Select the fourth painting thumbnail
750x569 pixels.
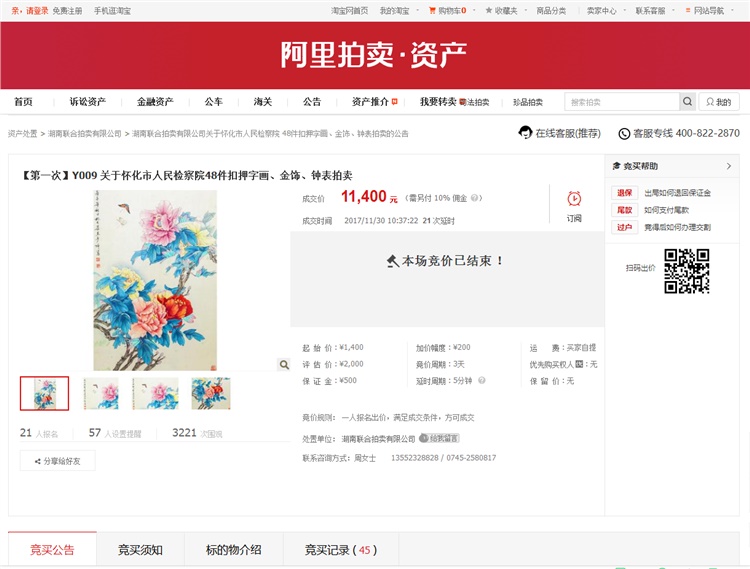point(211,393)
